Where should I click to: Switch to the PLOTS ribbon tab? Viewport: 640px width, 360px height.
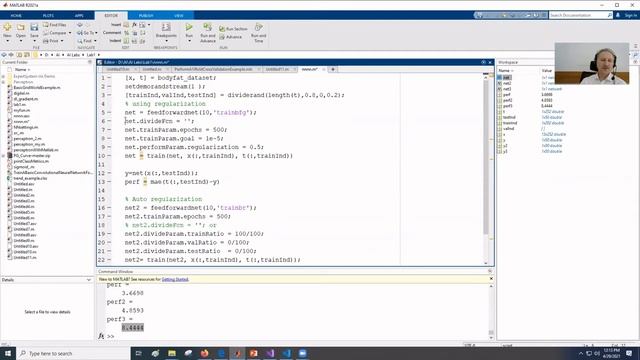coord(48,16)
